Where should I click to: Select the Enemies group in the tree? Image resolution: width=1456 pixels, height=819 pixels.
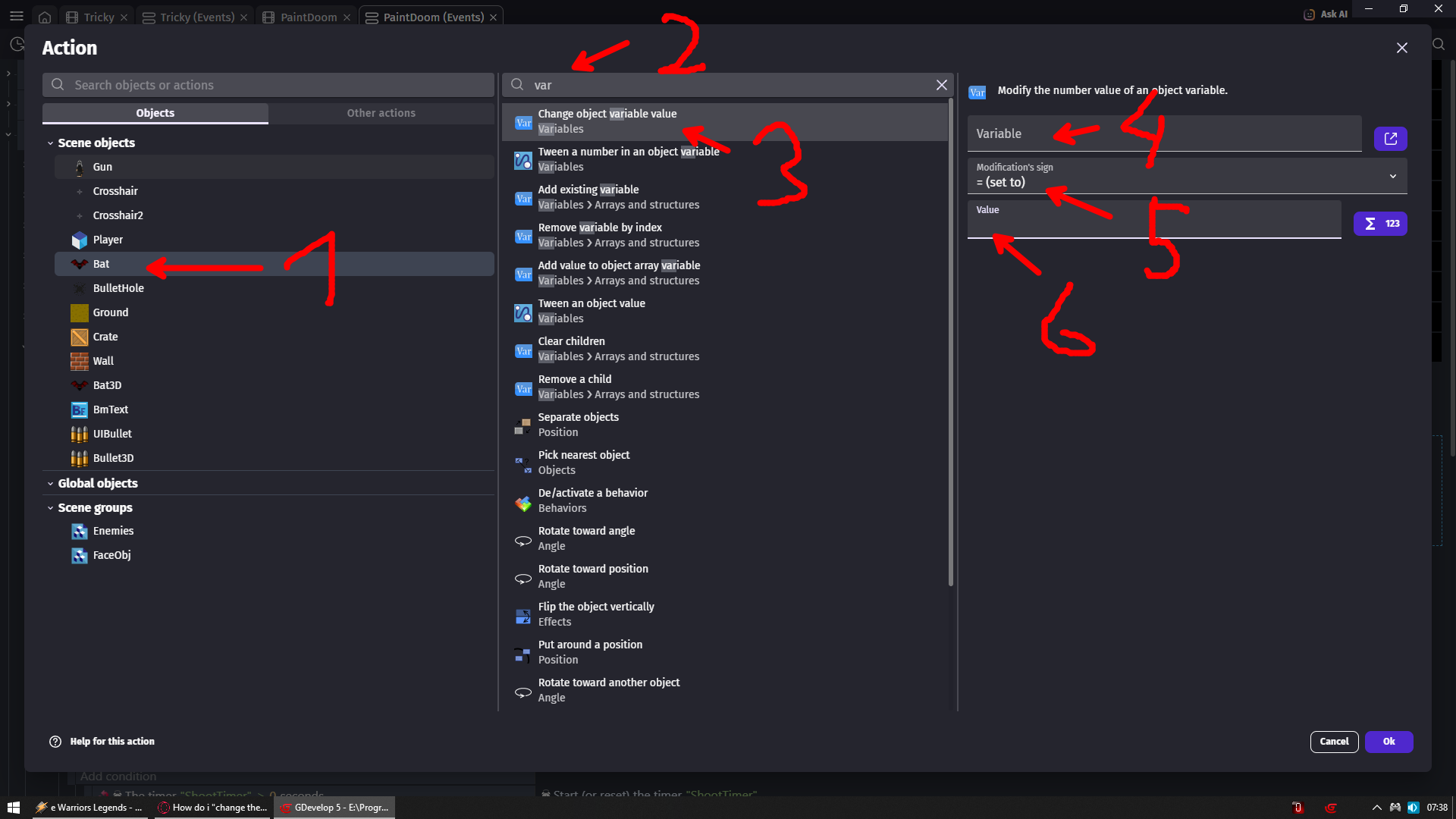(x=113, y=532)
